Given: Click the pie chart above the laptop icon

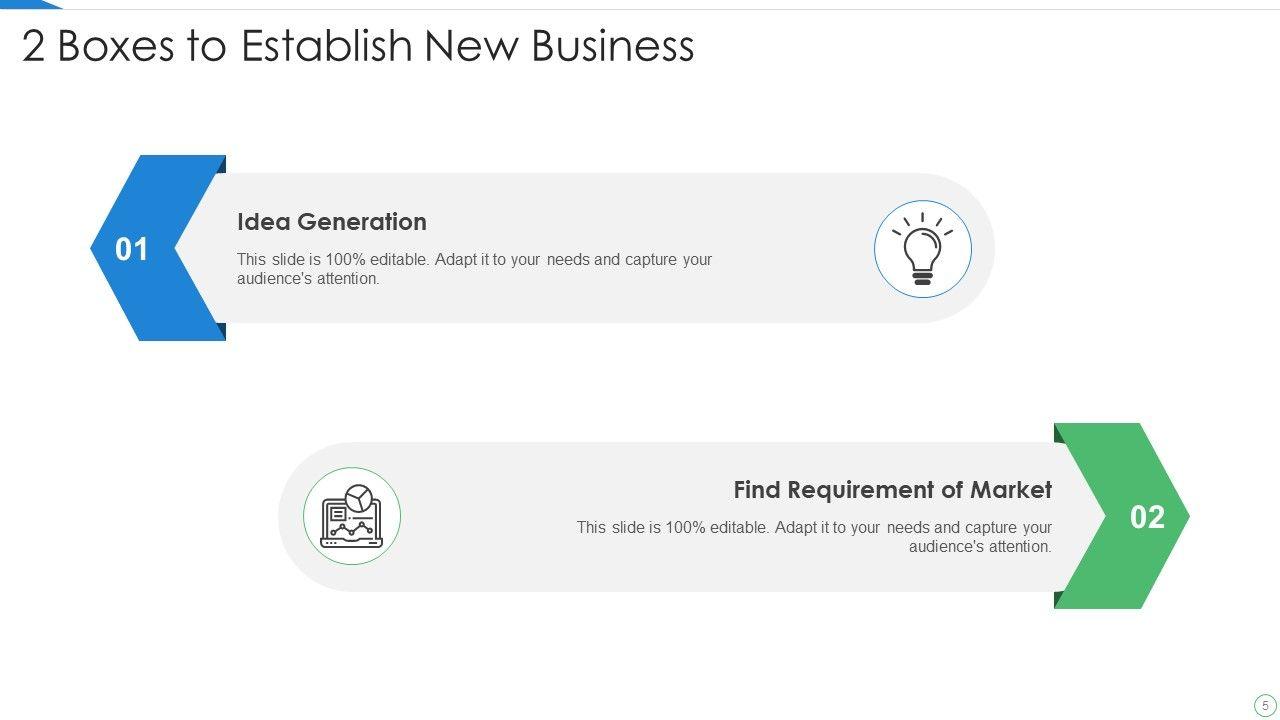Looking at the screenshot, I should click(x=358, y=497).
